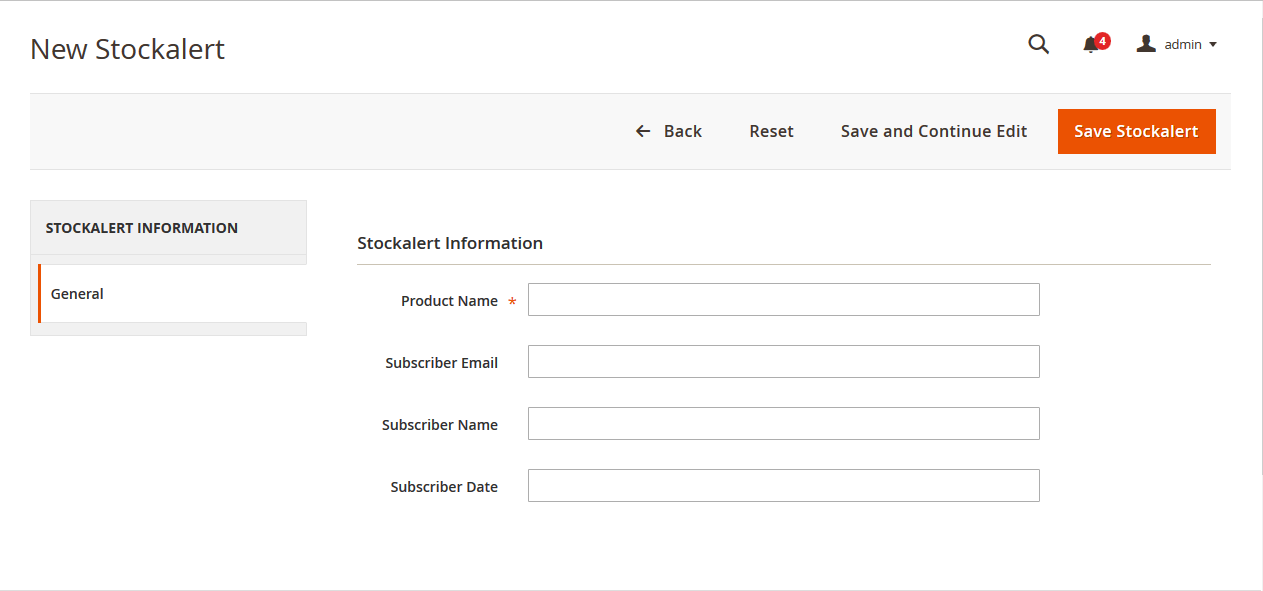
Task: Click the Subscriber Email label
Action: coord(441,363)
